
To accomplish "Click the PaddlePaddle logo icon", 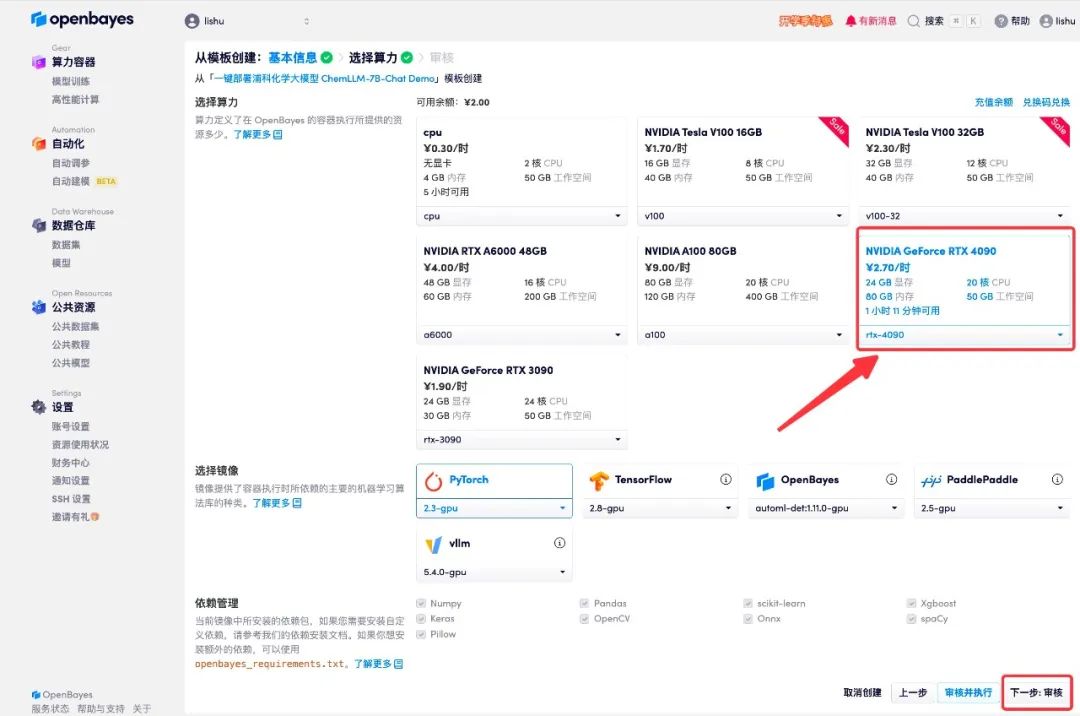I will [x=931, y=481].
